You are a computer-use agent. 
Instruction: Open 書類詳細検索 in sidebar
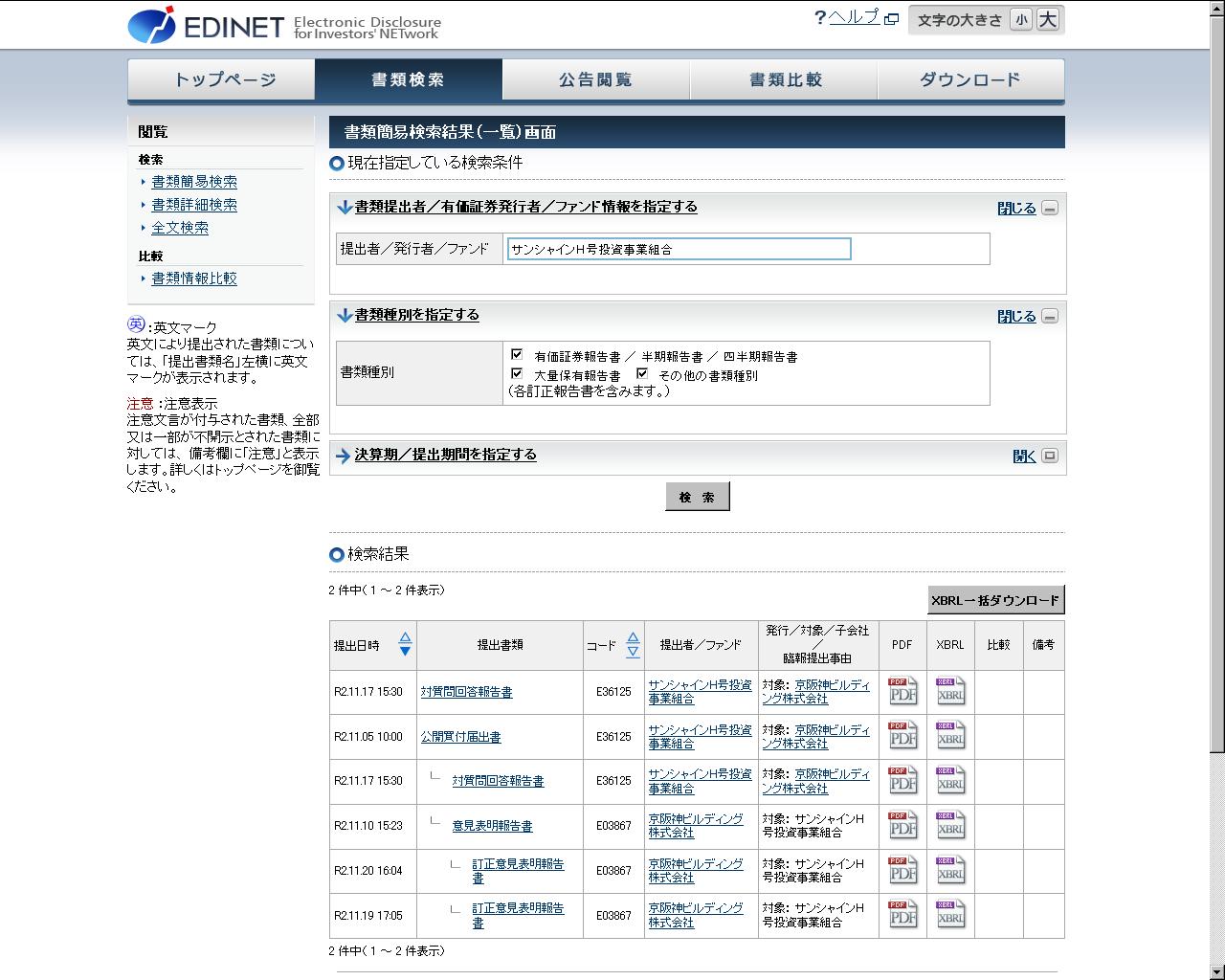pyautogui.click(x=194, y=205)
